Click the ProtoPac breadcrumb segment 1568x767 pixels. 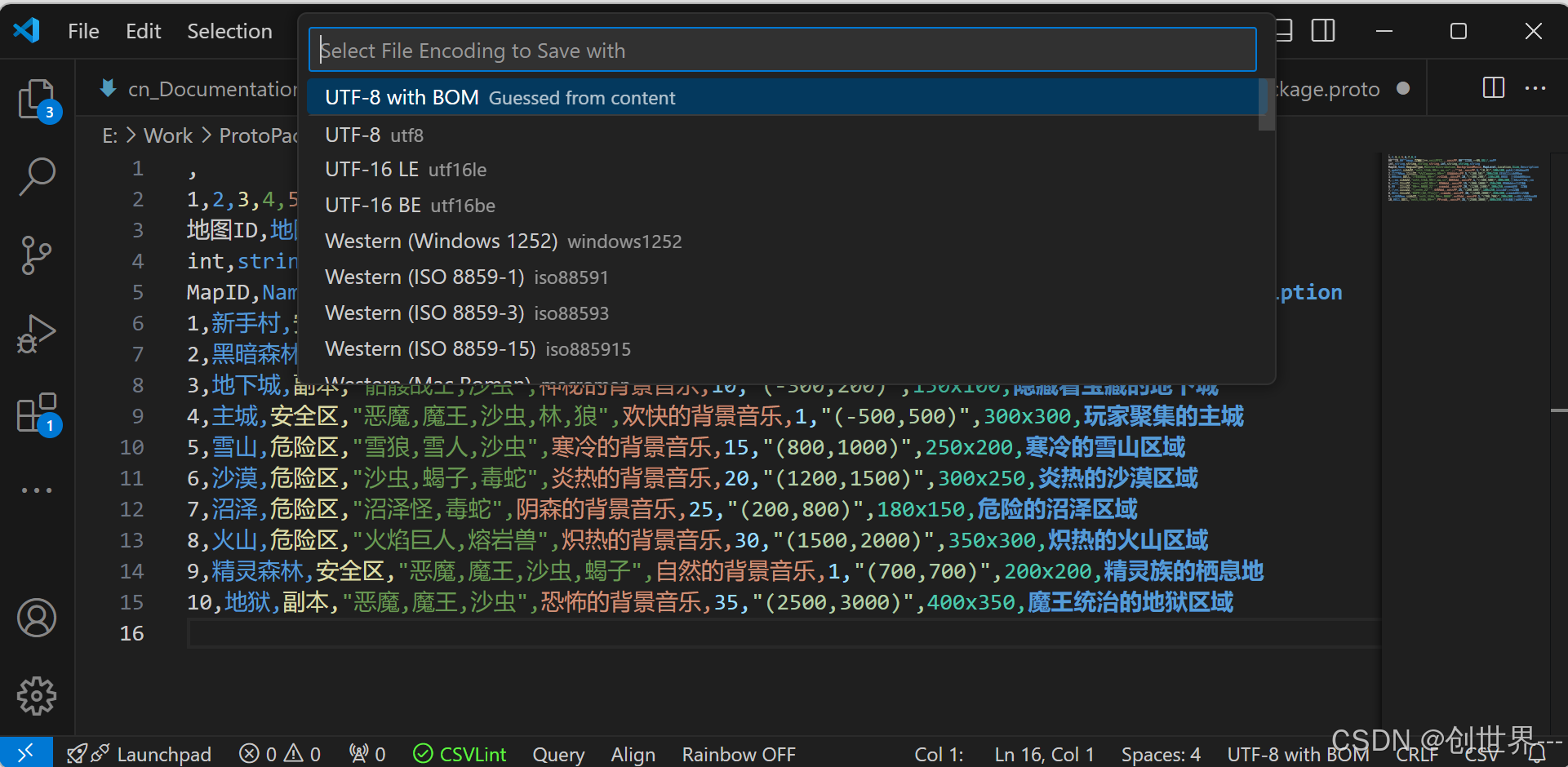(x=258, y=135)
